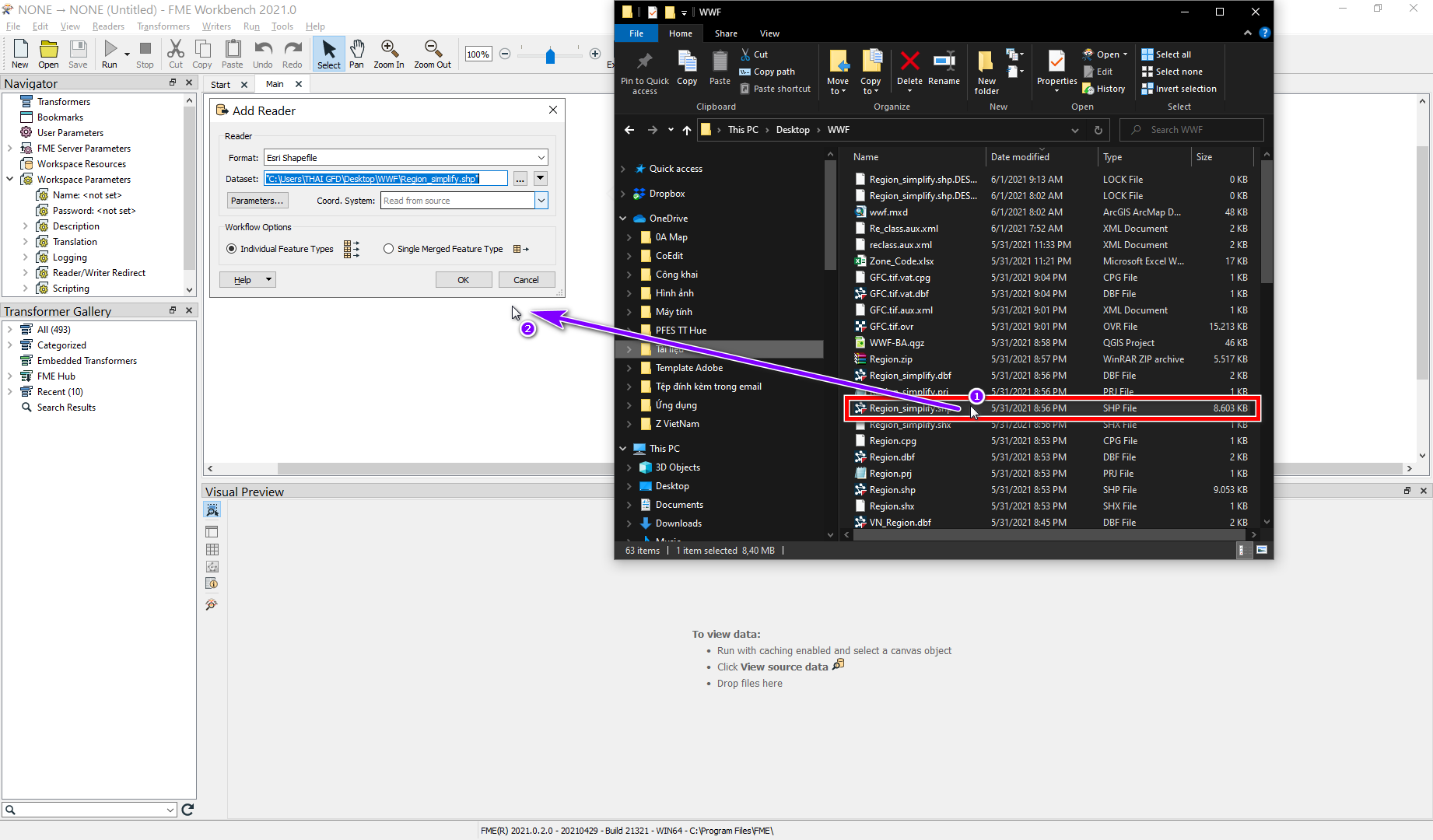Open a workspace with the Open toolbar icon
This screenshot has width=1433, height=840.
(48, 54)
